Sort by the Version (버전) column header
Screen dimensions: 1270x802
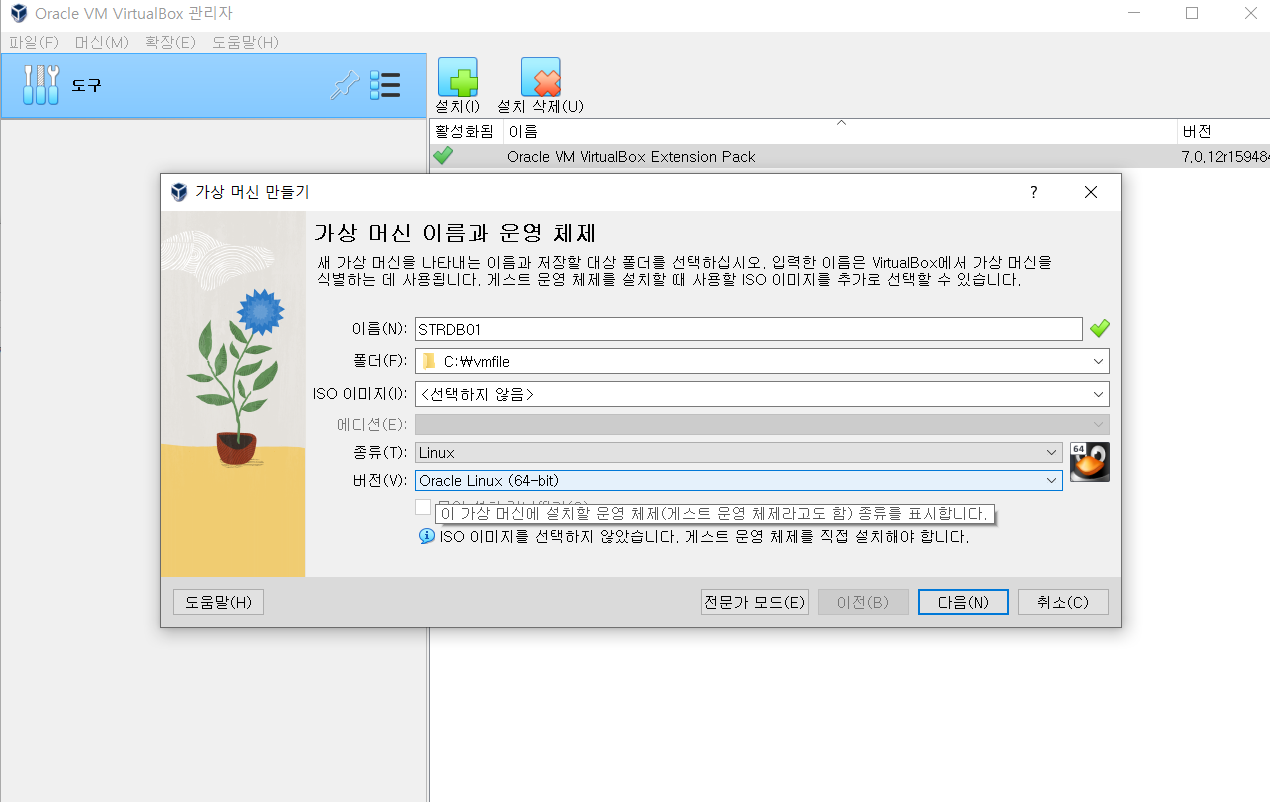(x=1224, y=131)
